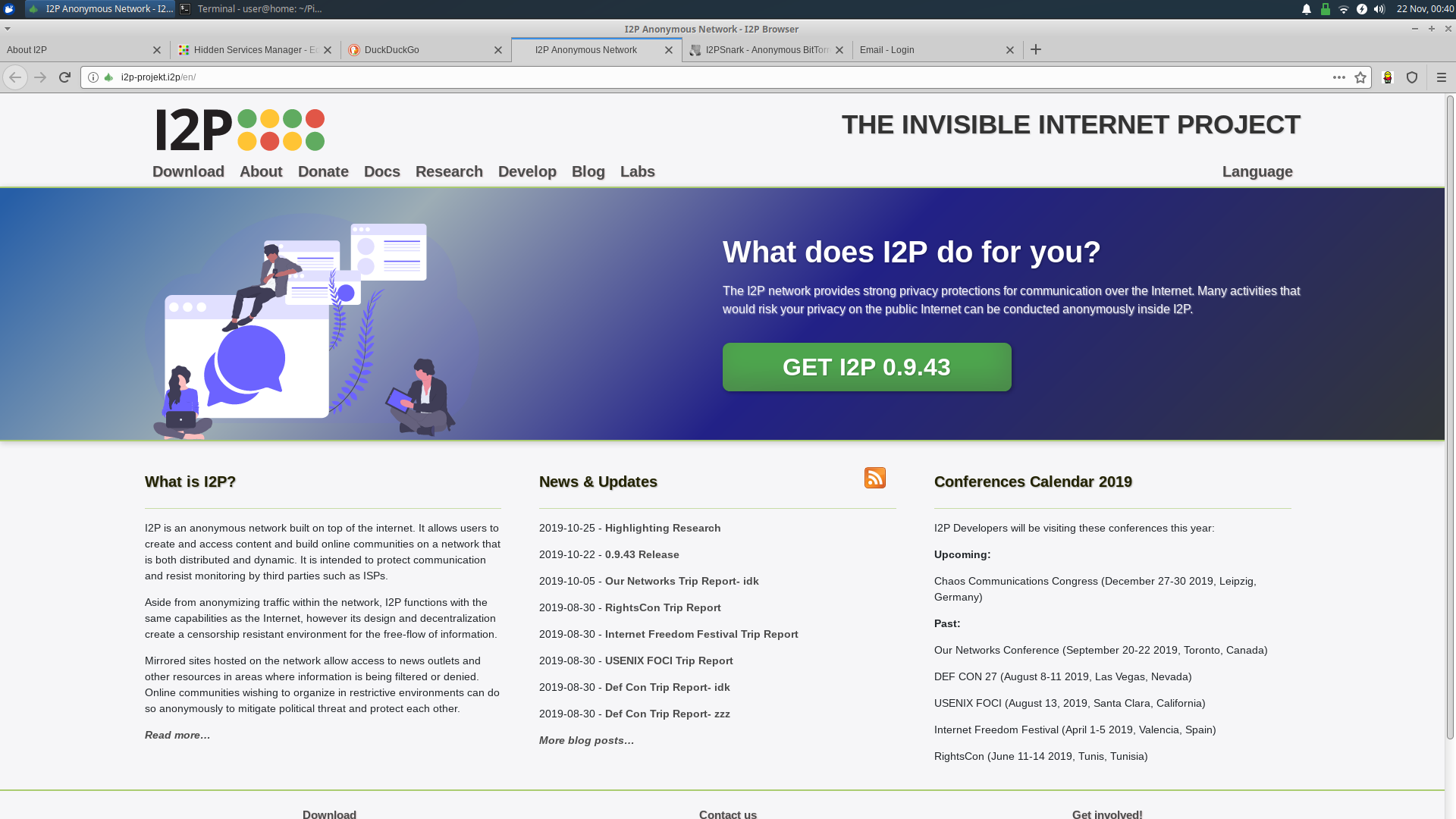
Task: Open the volume control tray icon
Action: pyautogui.click(x=1379, y=9)
